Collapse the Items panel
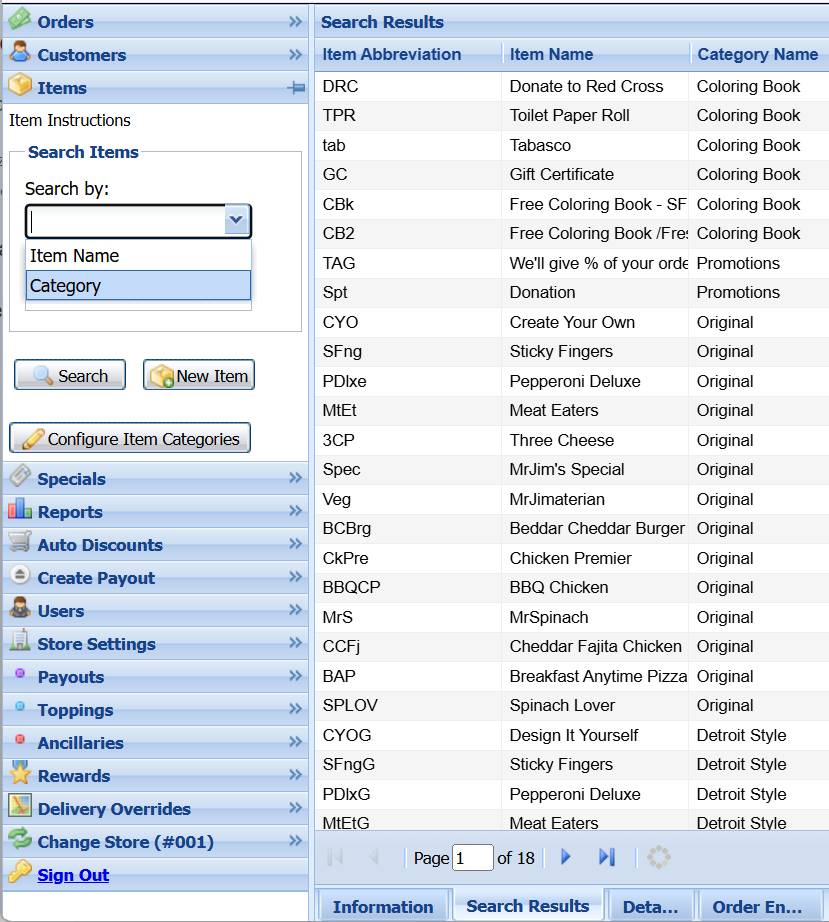 pyautogui.click(x=295, y=88)
